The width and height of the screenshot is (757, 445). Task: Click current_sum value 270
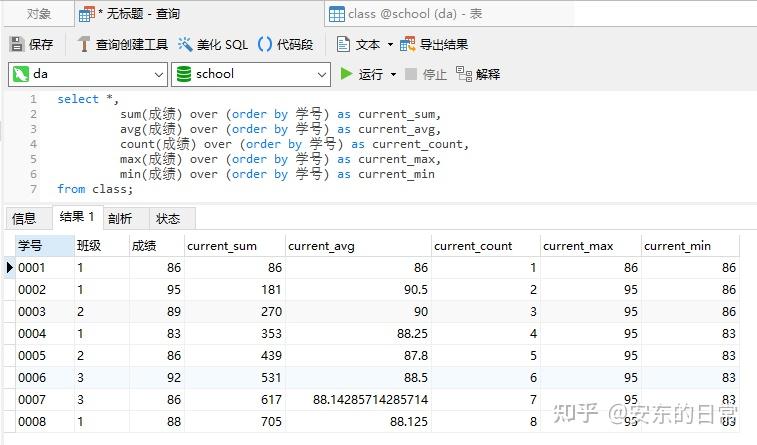point(271,312)
